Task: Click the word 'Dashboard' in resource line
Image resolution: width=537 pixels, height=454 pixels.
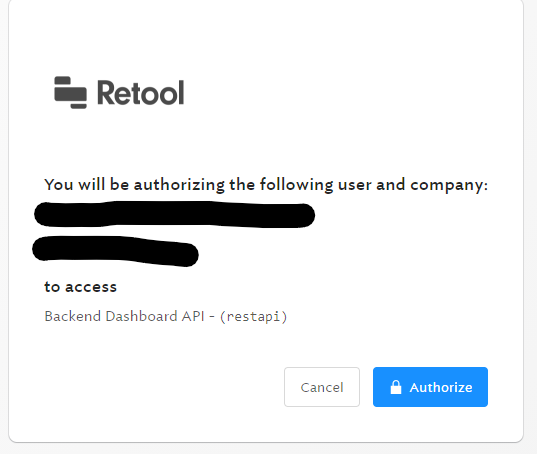Action: 141,316
